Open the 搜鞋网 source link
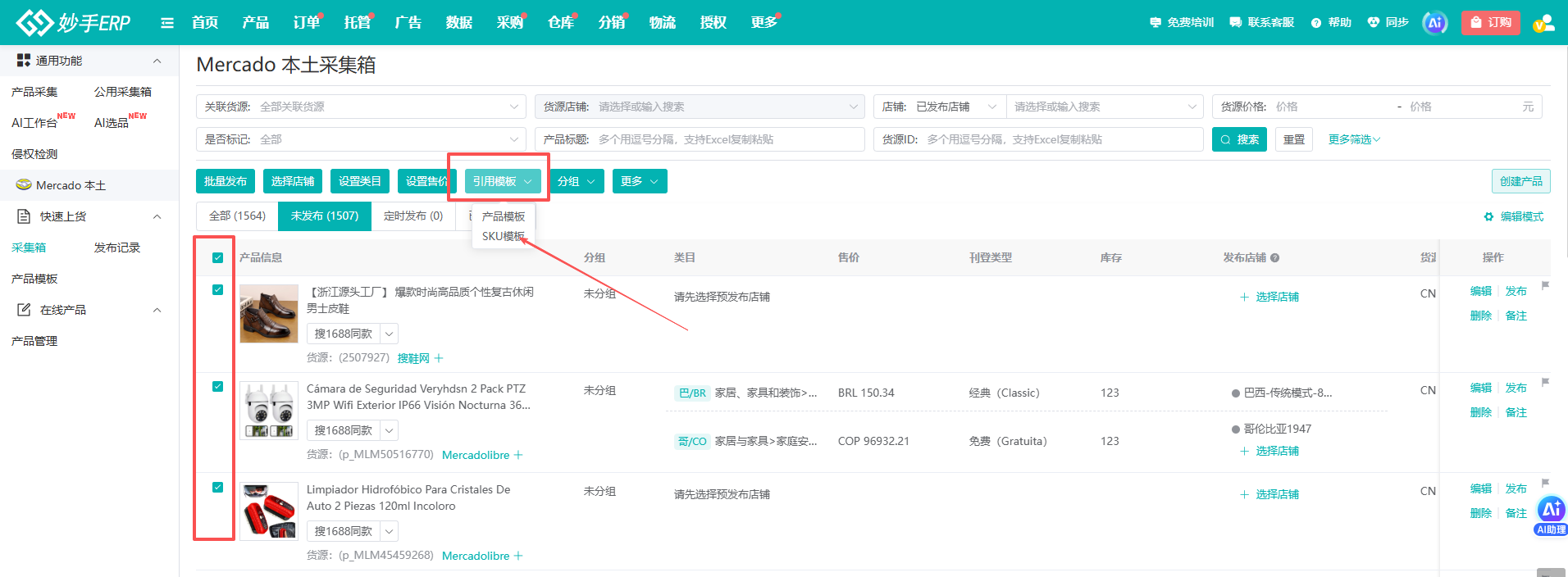1568x577 pixels. click(413, 358)
